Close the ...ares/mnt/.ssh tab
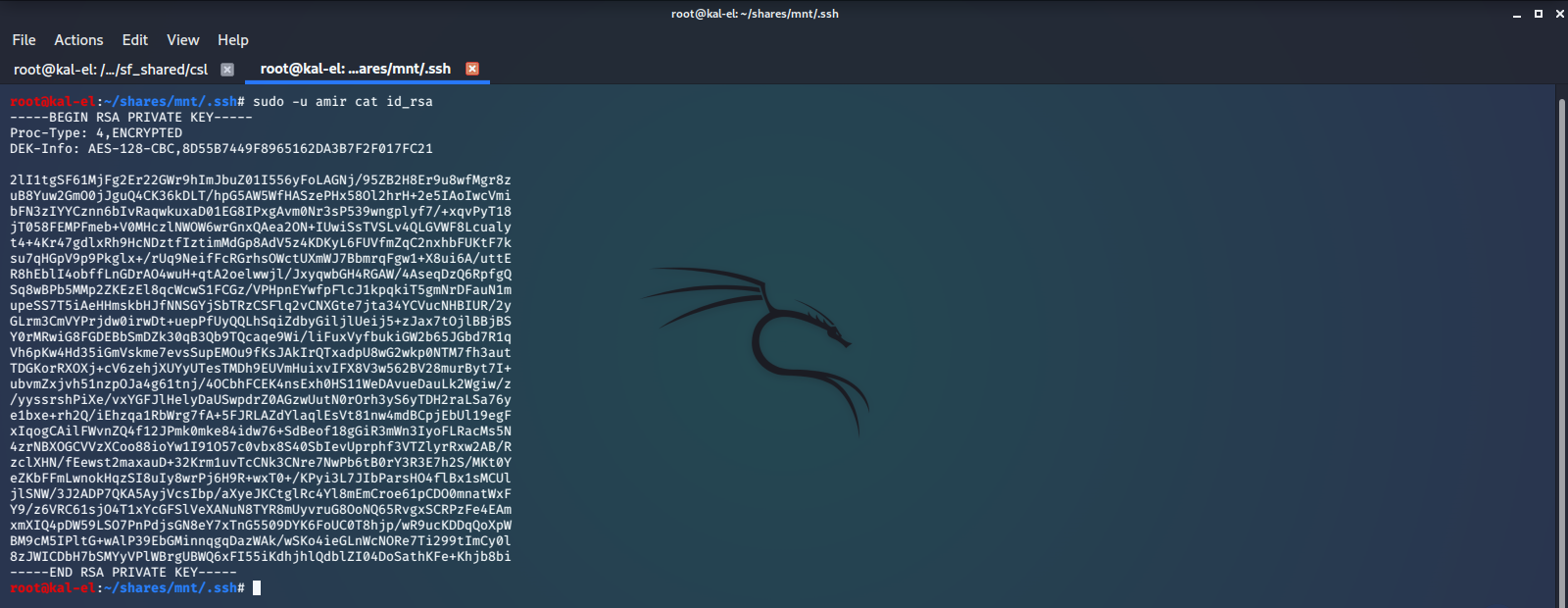This screenshot has height=608, width=1568. (472, 69)
